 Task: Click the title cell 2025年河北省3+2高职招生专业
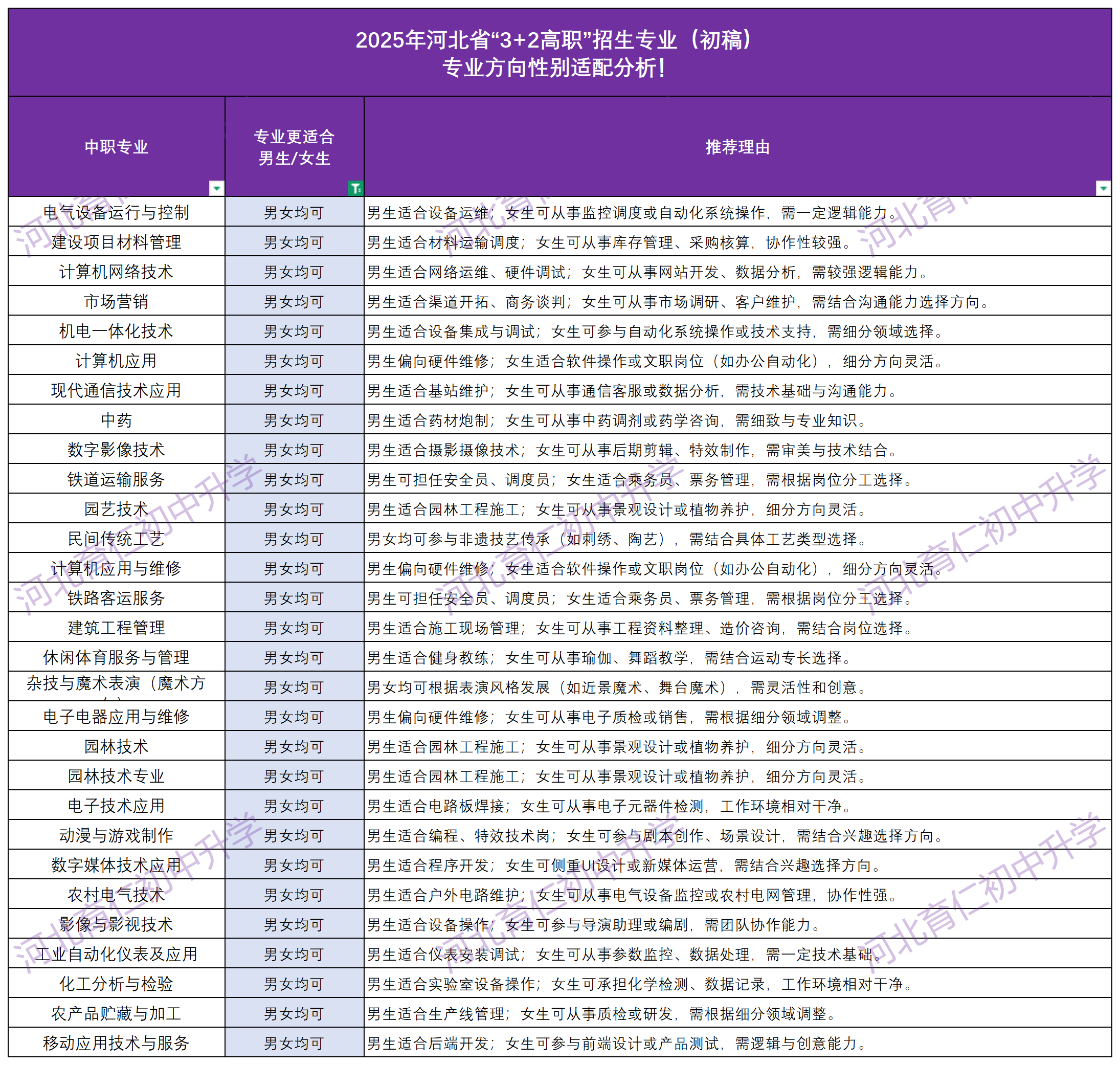[559, 52]
